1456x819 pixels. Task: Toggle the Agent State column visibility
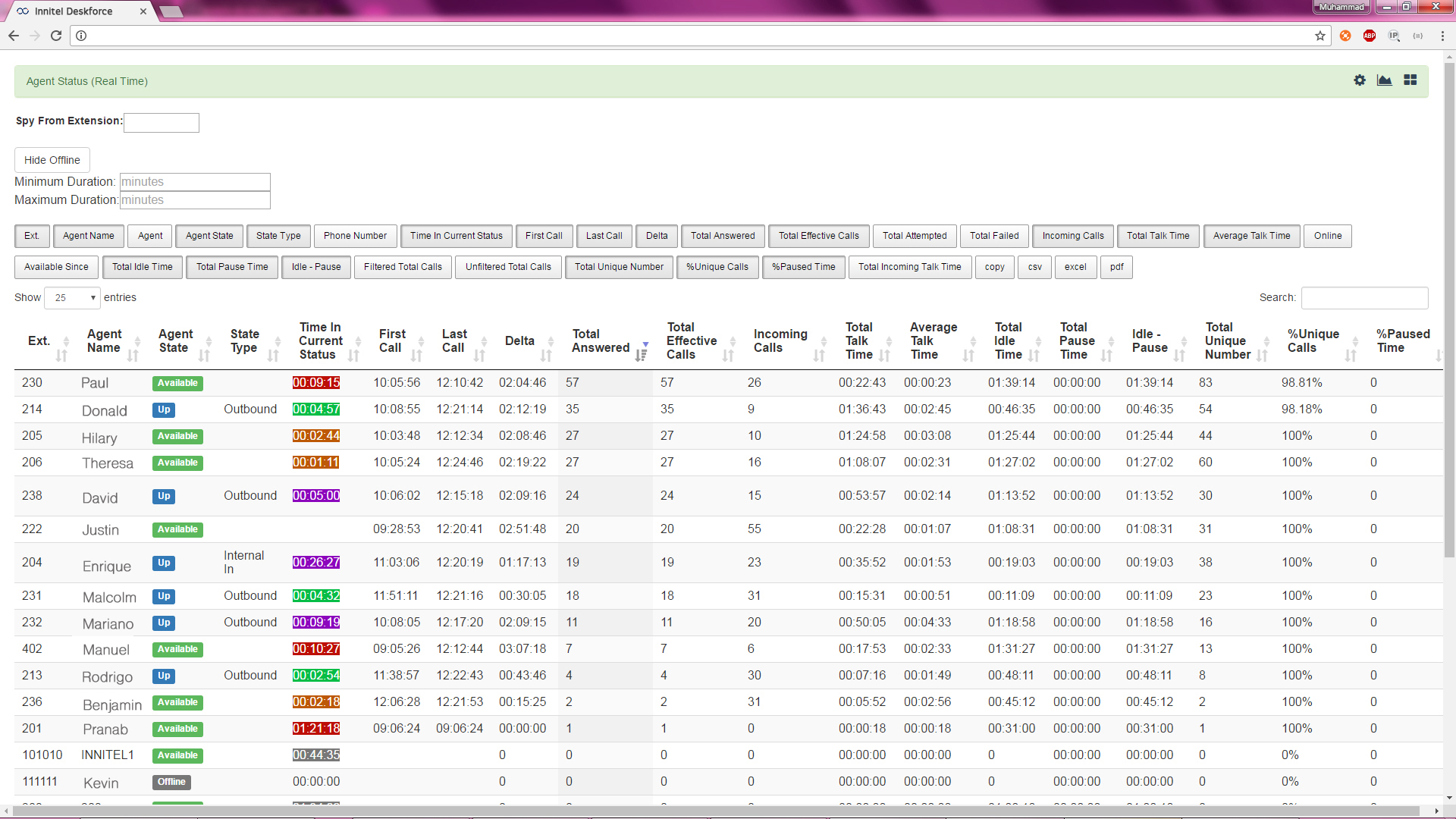pyautogui.click(x=209, y=236)
